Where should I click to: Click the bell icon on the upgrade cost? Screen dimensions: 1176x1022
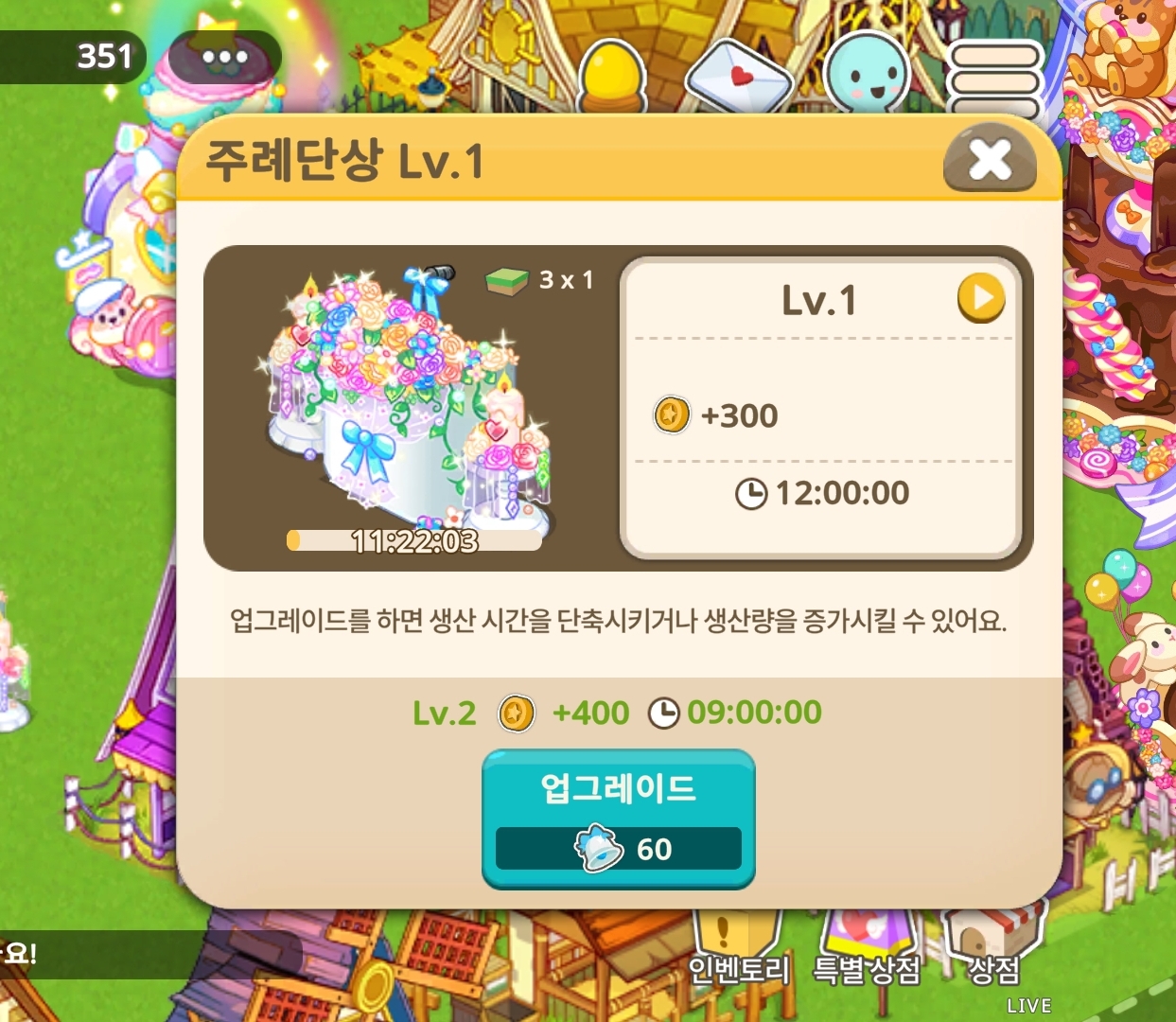[x=600, y=848]
